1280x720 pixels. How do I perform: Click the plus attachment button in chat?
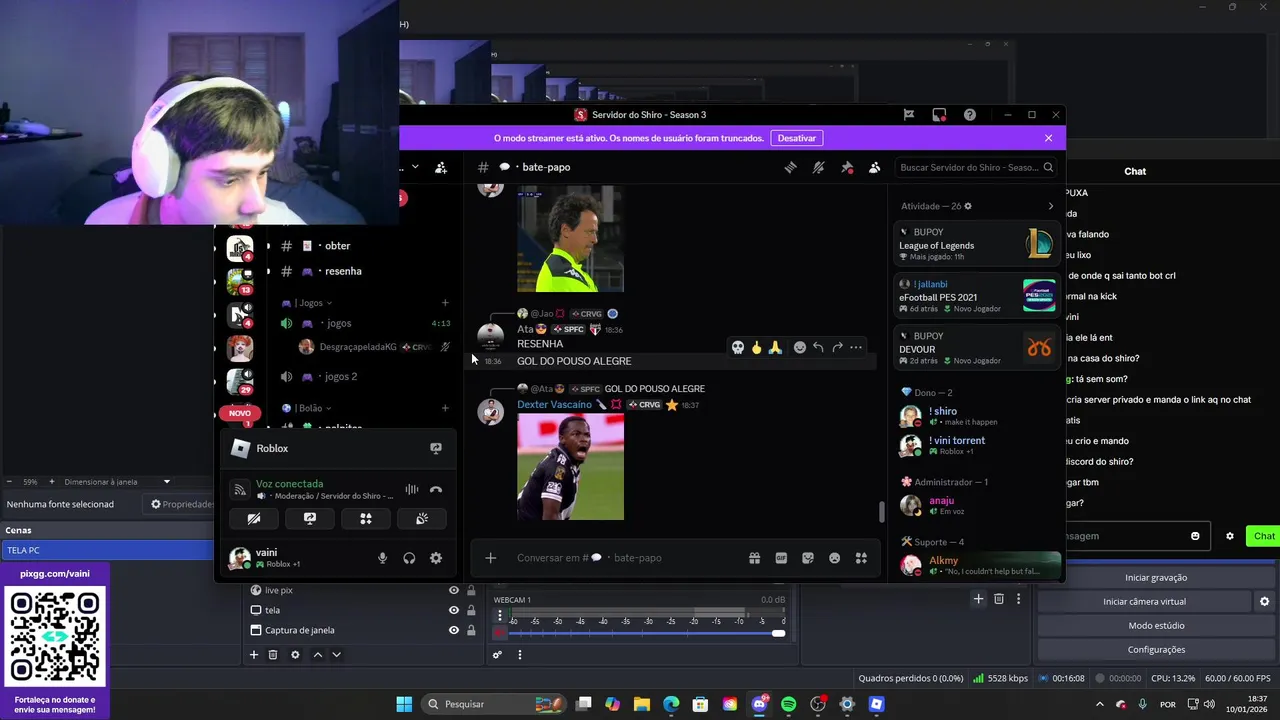[490, 558]
